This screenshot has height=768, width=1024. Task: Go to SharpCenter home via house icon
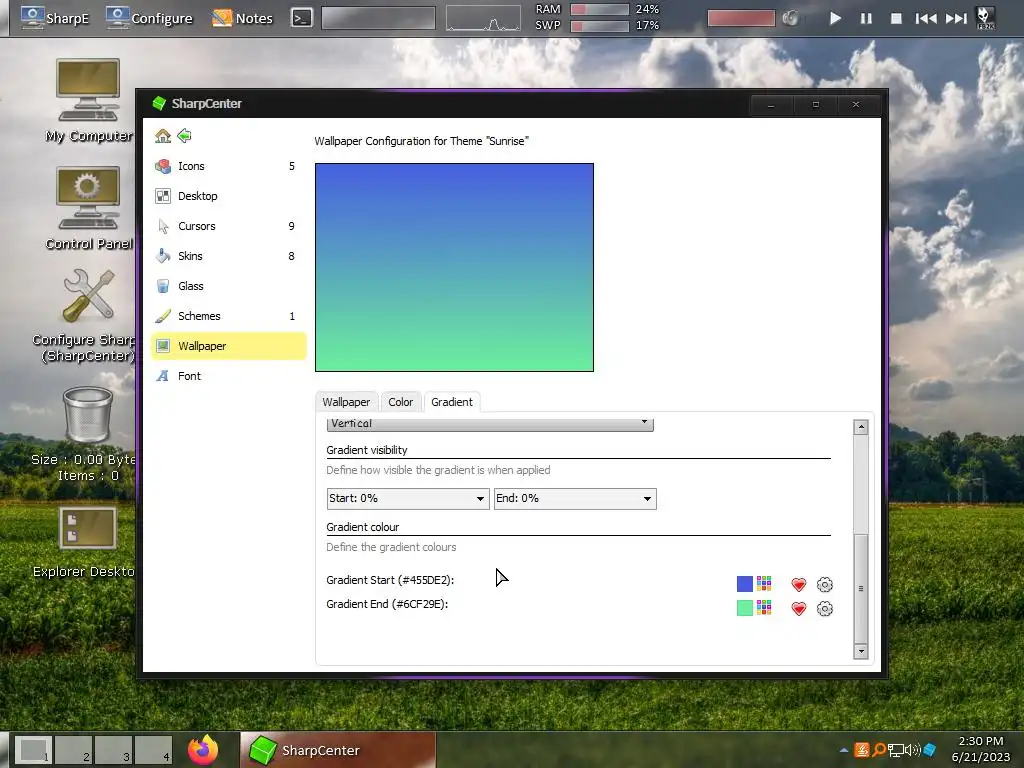coord(163,136)
